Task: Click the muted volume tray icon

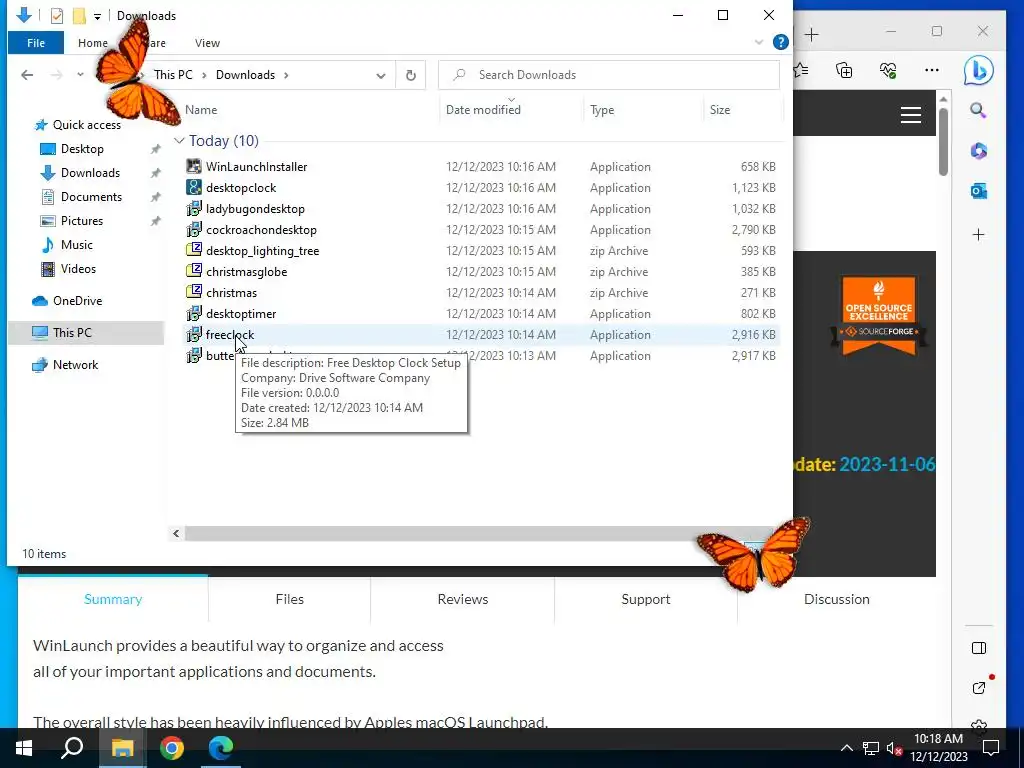Action: pos(894,748)
